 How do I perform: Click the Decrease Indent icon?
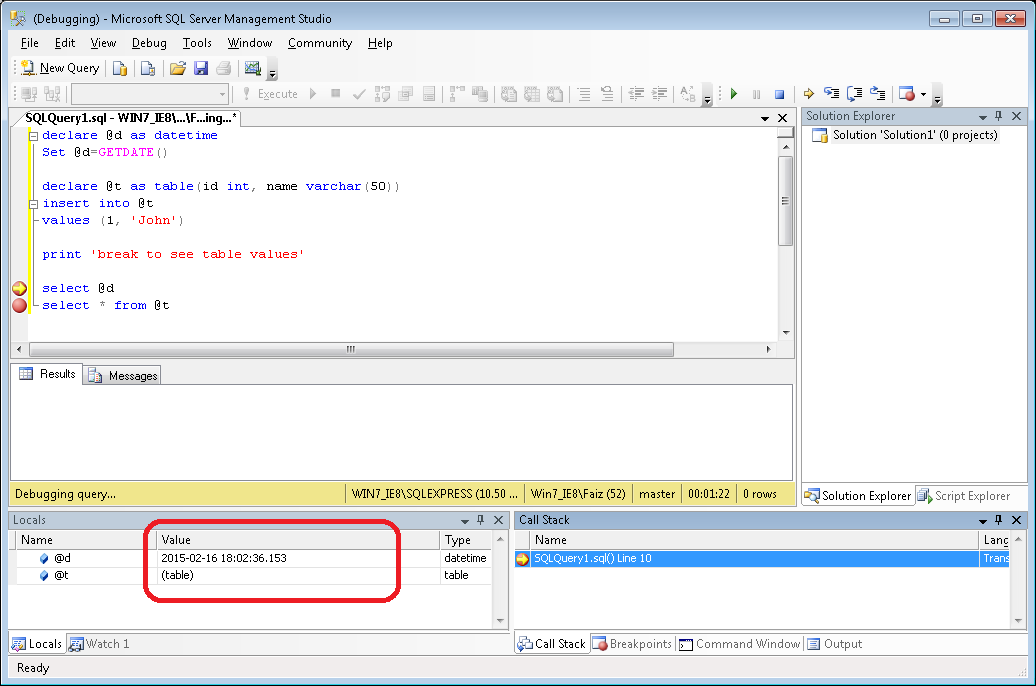click(x=636, y=94)
